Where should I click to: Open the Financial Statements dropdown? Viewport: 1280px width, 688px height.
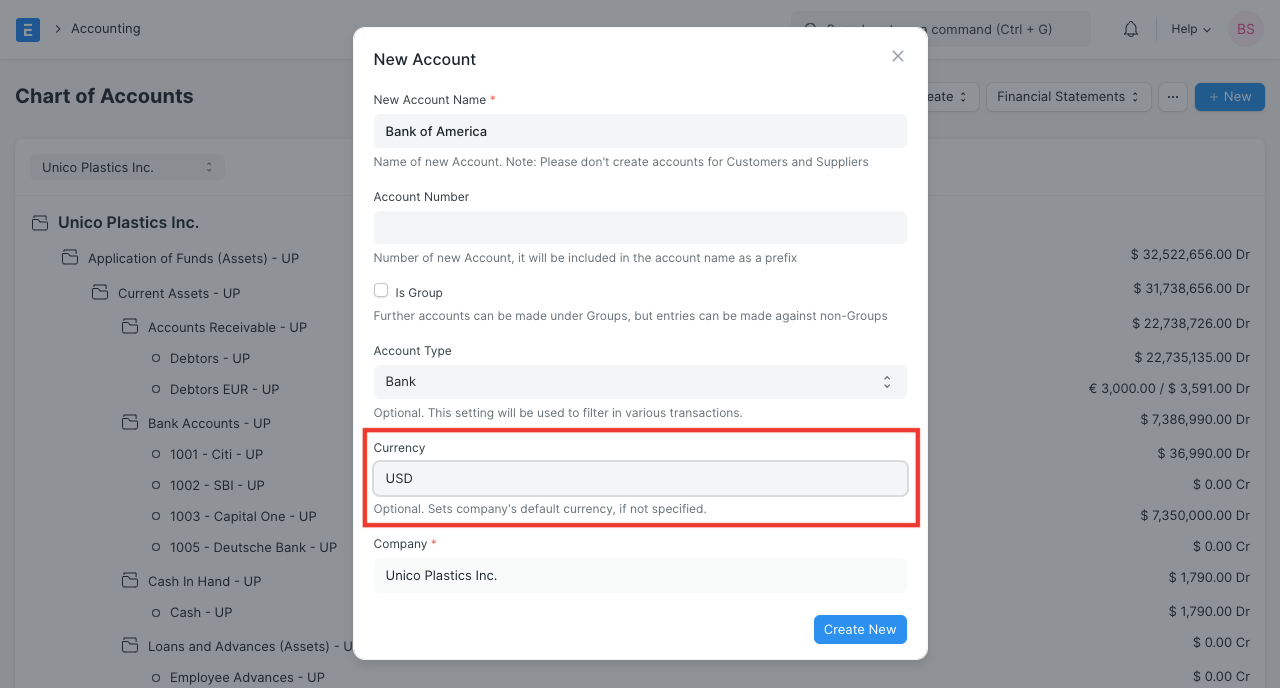pos(1068,96)
